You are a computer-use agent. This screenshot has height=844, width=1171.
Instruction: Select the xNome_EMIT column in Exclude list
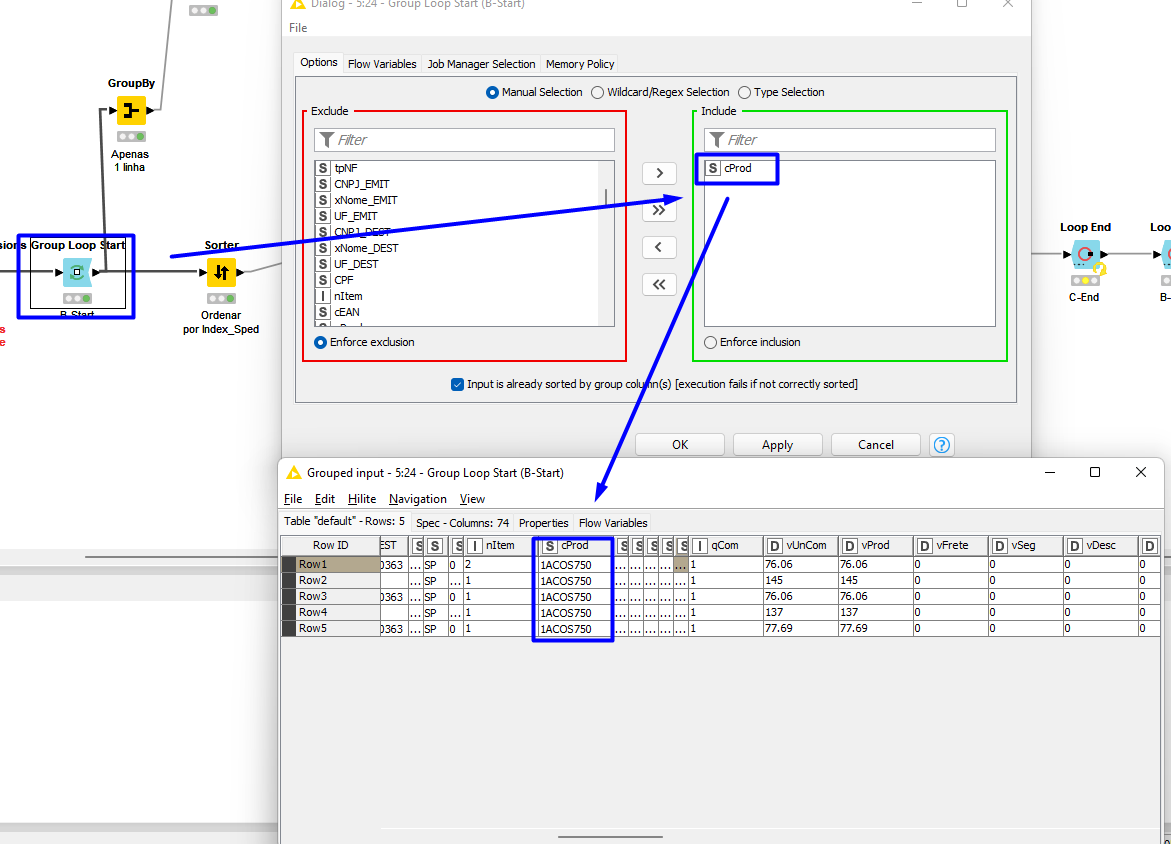pos(365,200)
